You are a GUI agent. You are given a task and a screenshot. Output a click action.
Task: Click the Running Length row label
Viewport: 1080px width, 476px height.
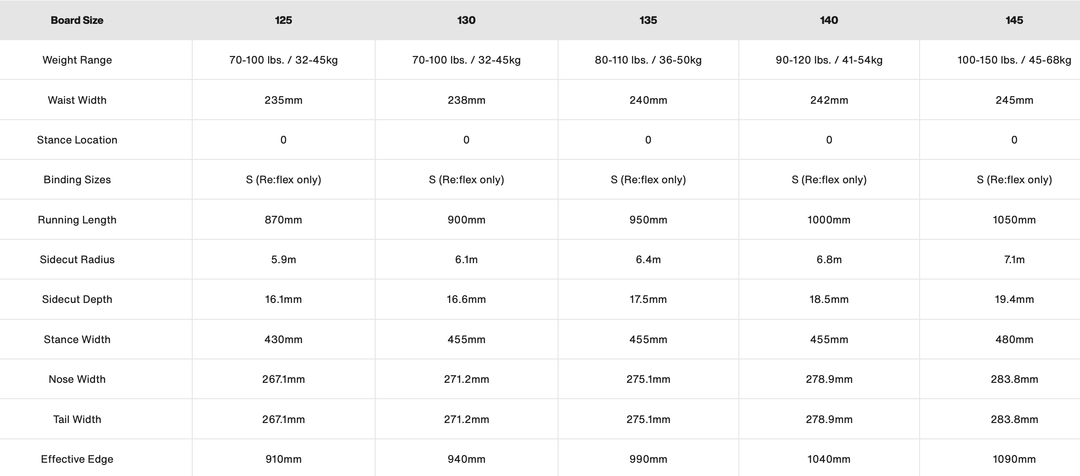click(77, 220)
